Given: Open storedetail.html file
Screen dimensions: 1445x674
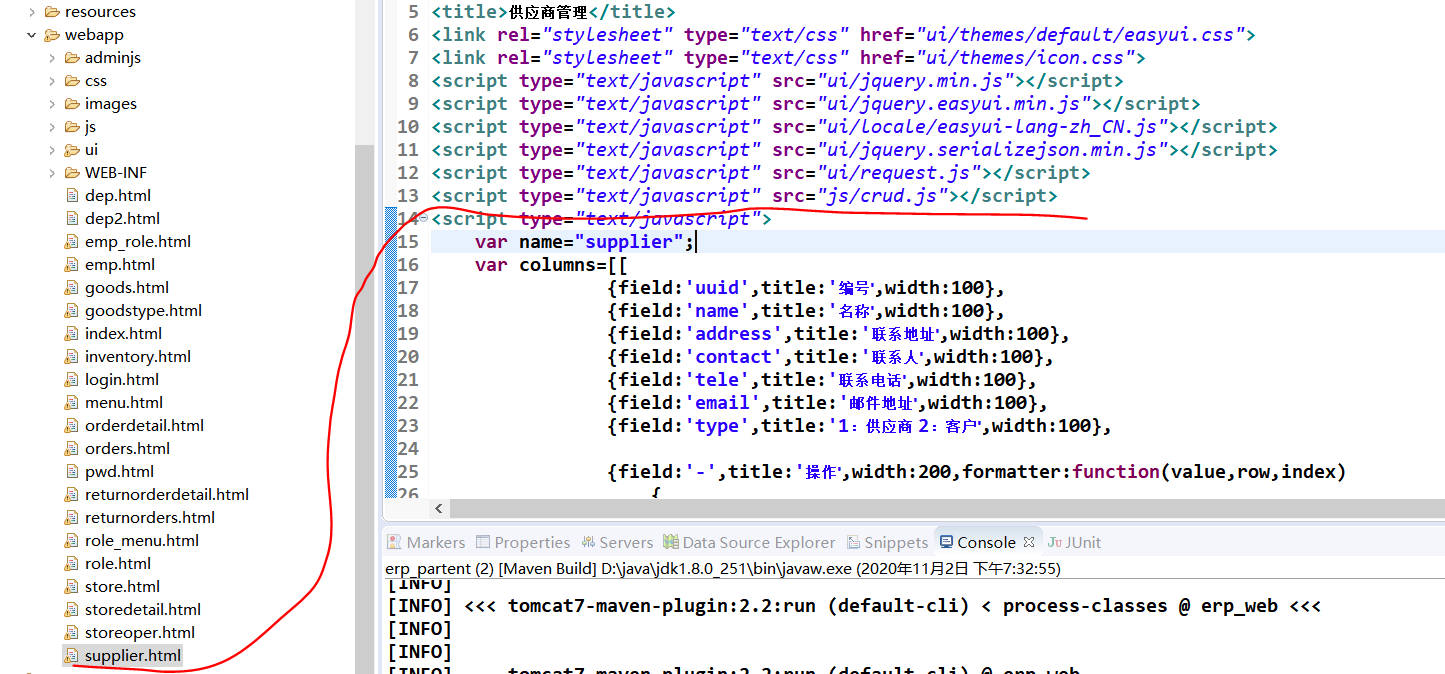Looking at the screenshot, I should coord(142,610).
